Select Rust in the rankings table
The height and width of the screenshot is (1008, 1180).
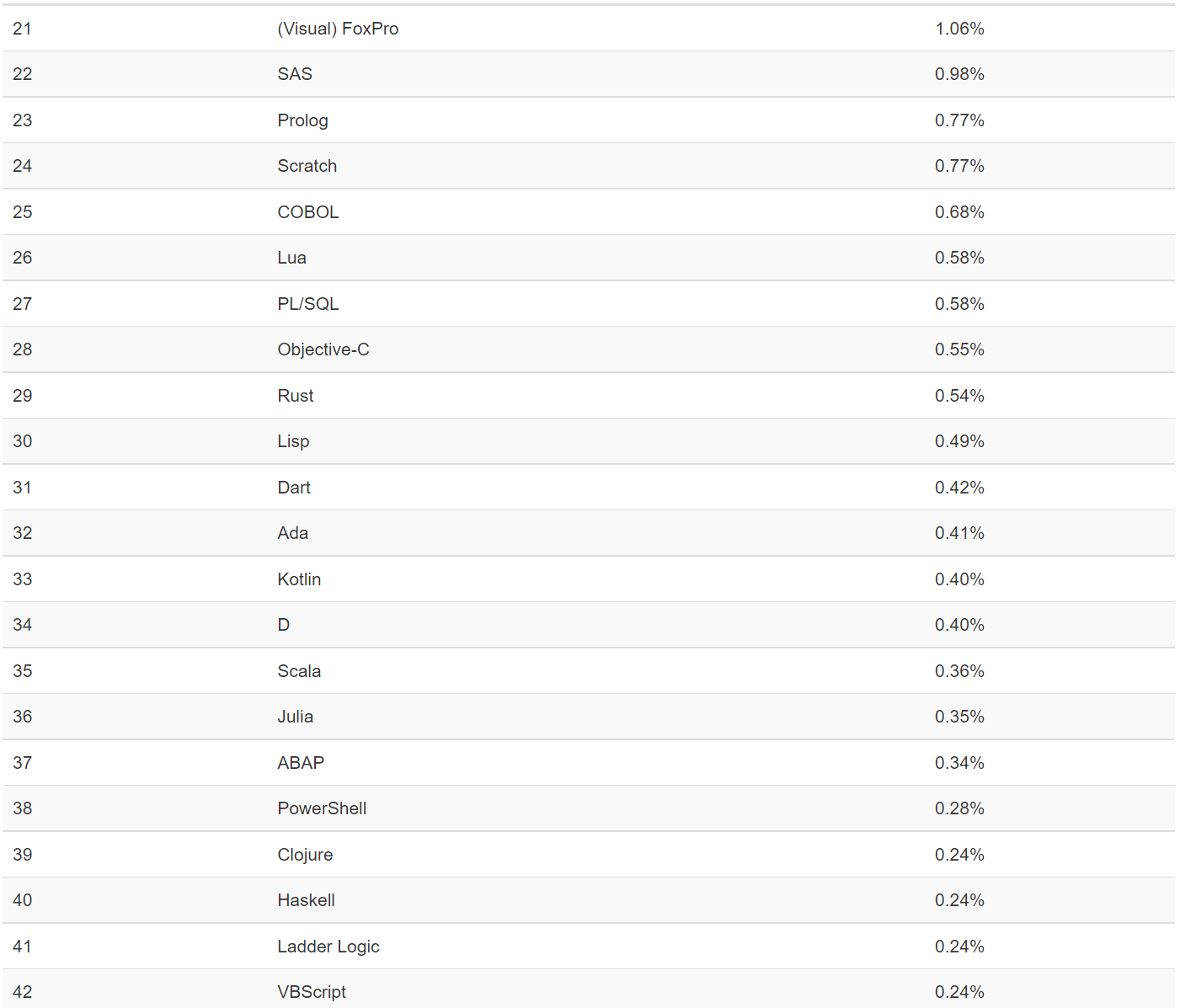pyautogui.click(x=295, y=396)
